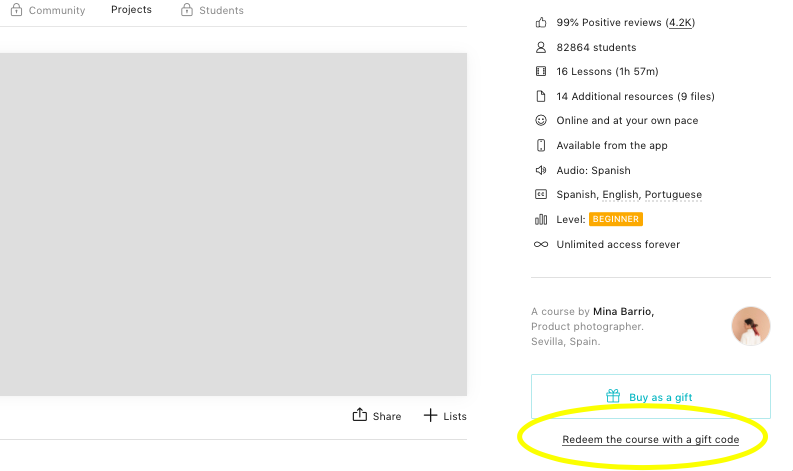Image resolution: width=793 pixels, height=471 pixels.
Task: Click 'Audio: Spanish' text
Action: click(593, 170)
